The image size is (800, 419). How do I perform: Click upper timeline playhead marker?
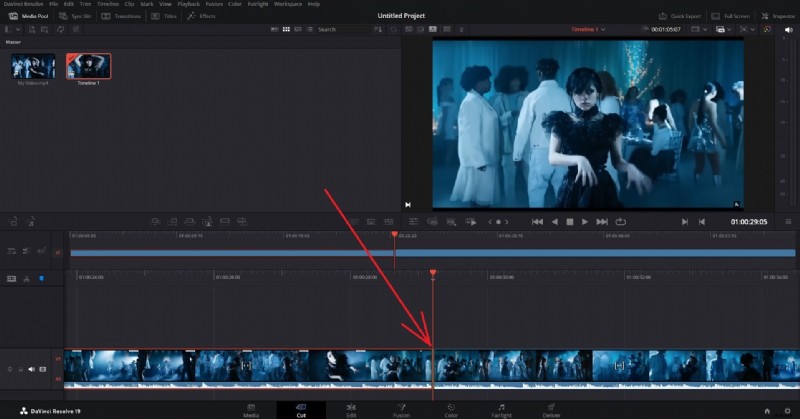point(394,234)
